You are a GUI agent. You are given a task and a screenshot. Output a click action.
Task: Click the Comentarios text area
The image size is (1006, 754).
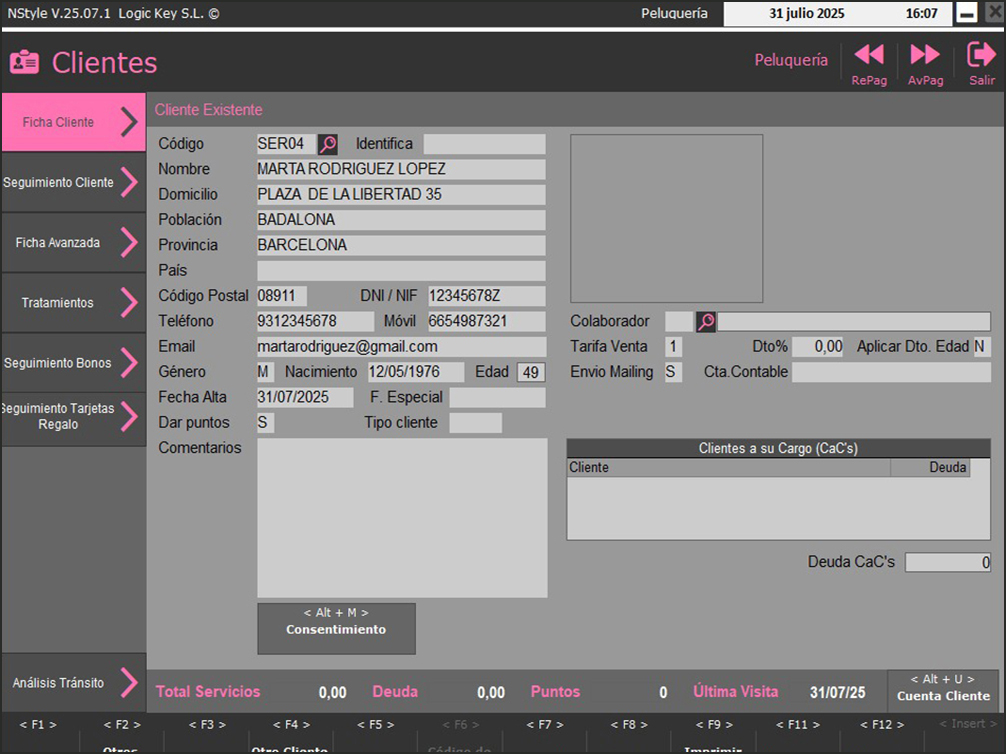[402, 517]
